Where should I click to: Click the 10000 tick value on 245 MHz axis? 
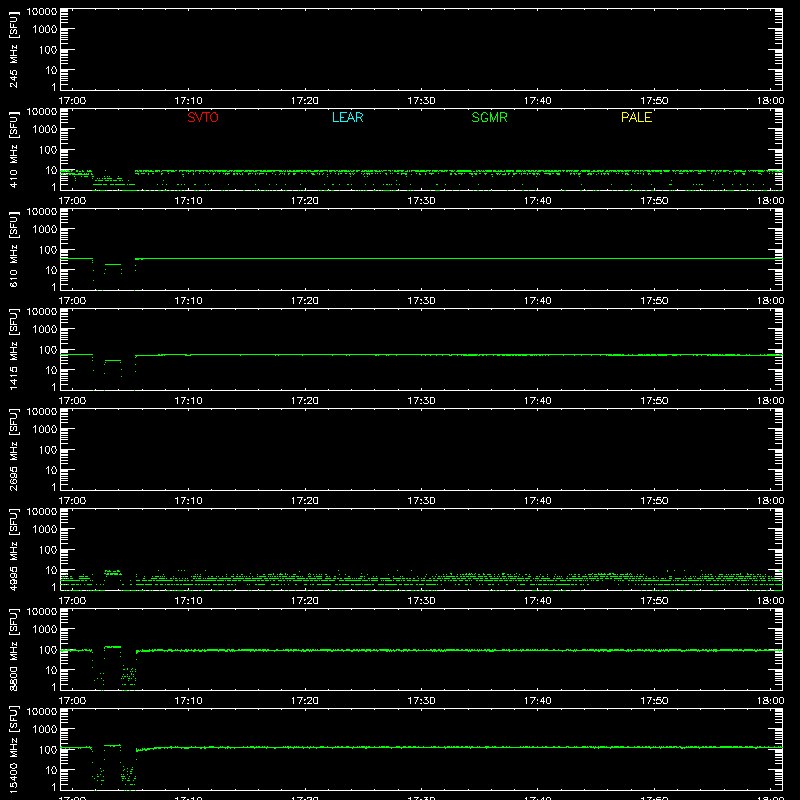(42, 12)
